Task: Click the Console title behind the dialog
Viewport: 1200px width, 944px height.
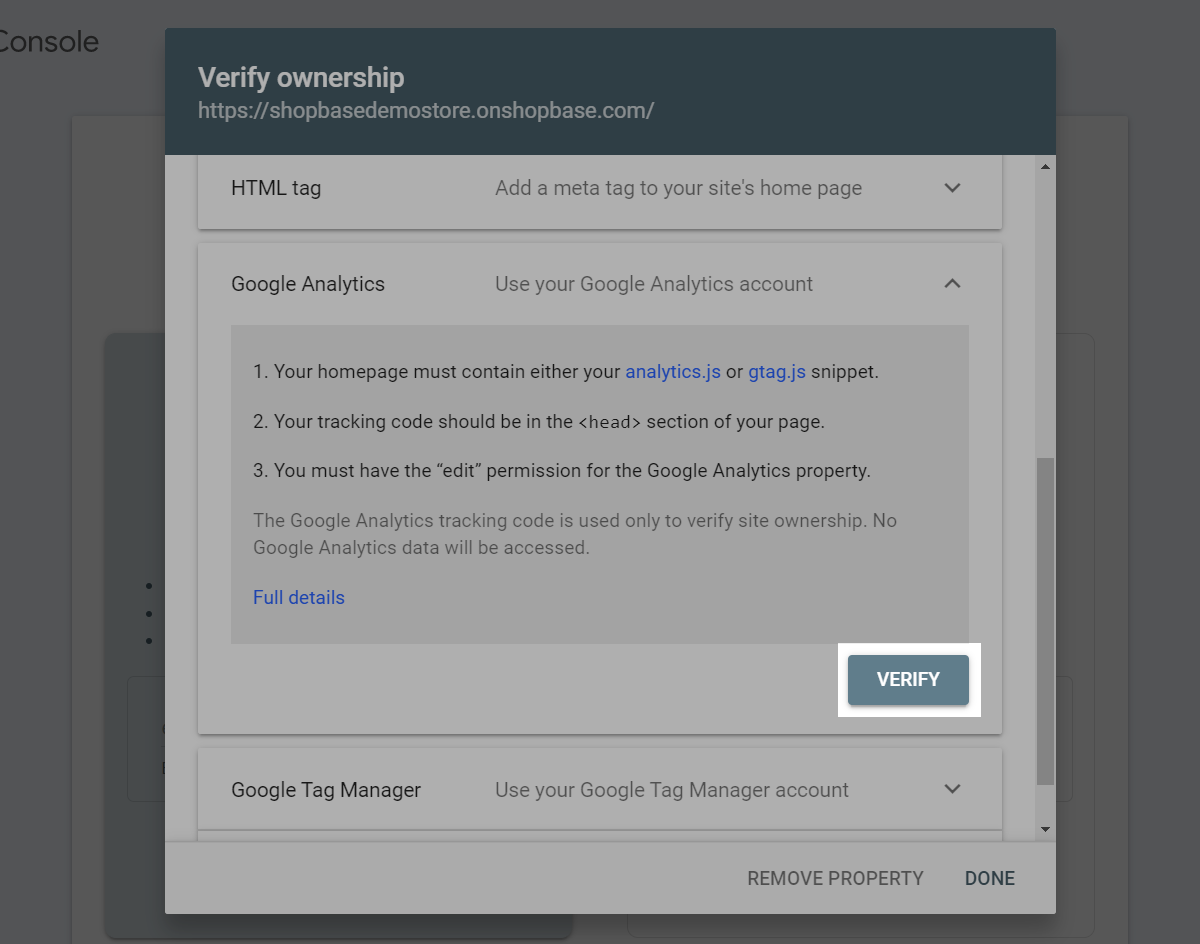Action: [x=50, y=42]
